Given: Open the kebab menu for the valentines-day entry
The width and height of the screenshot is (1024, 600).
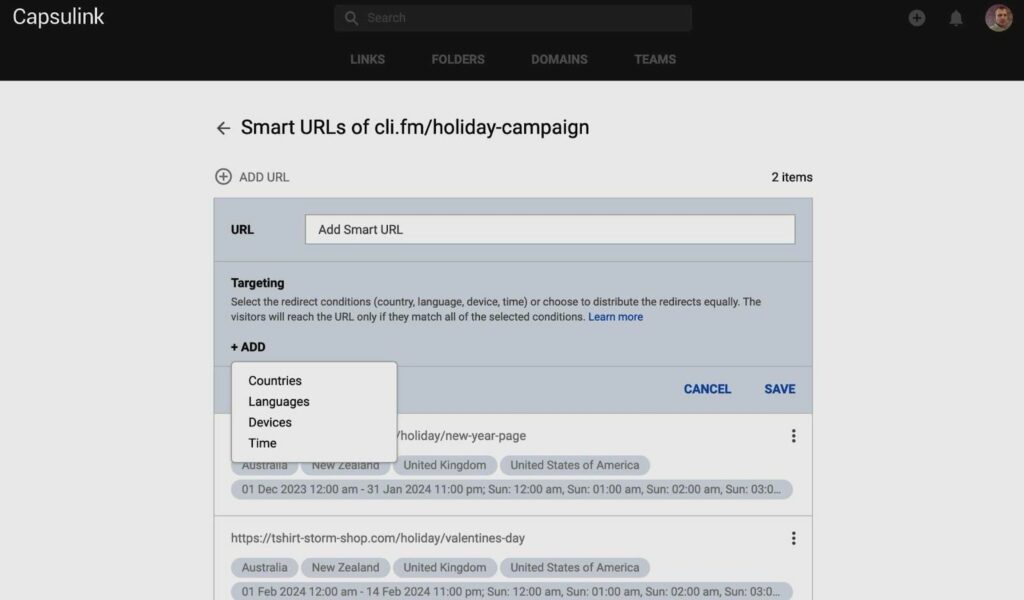Looking at the screenshot, I should click(x=793, y=538).
